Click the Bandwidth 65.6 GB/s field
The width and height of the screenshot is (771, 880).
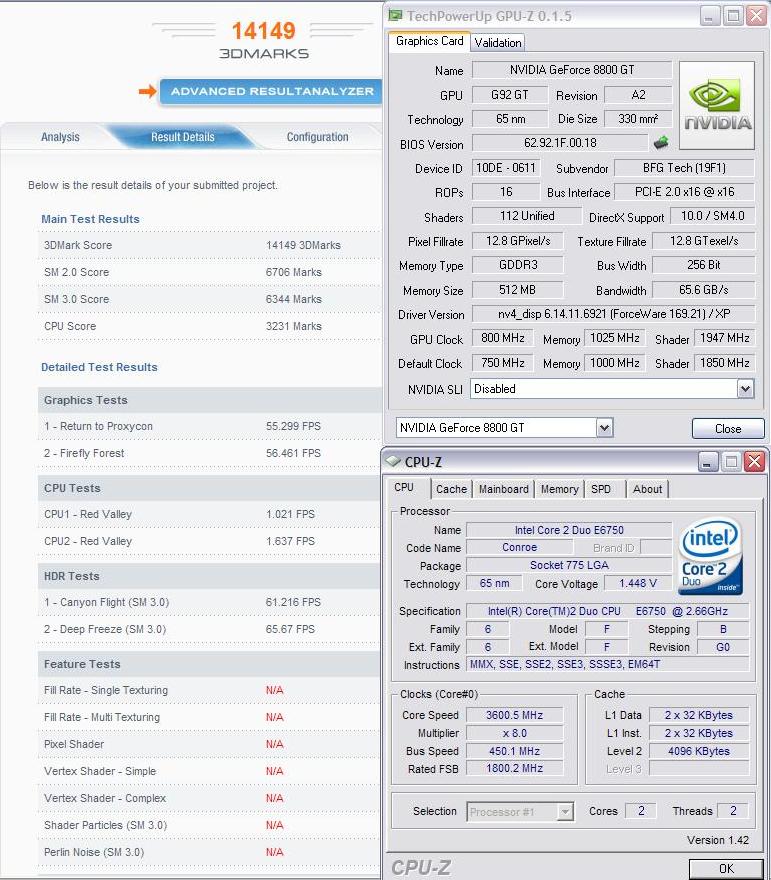[x=703, y=290]
